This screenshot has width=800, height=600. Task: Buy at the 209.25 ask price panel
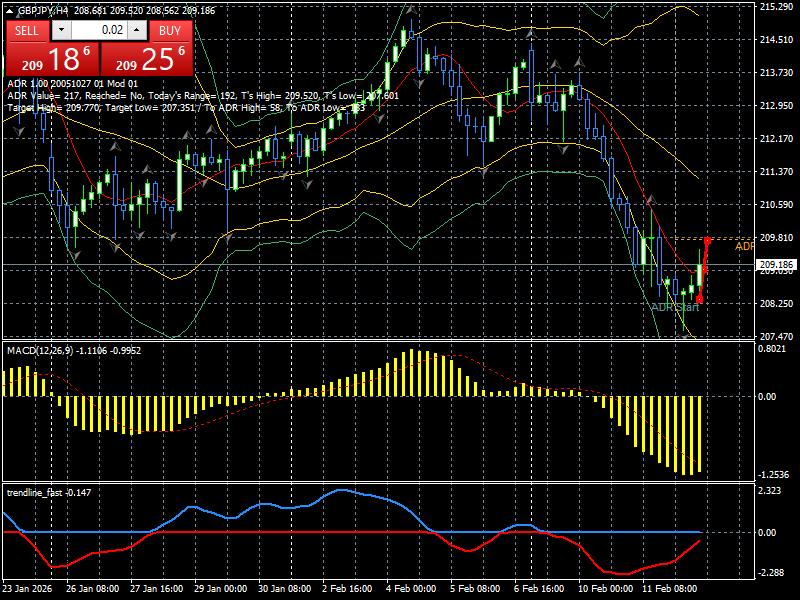point(147,59)
